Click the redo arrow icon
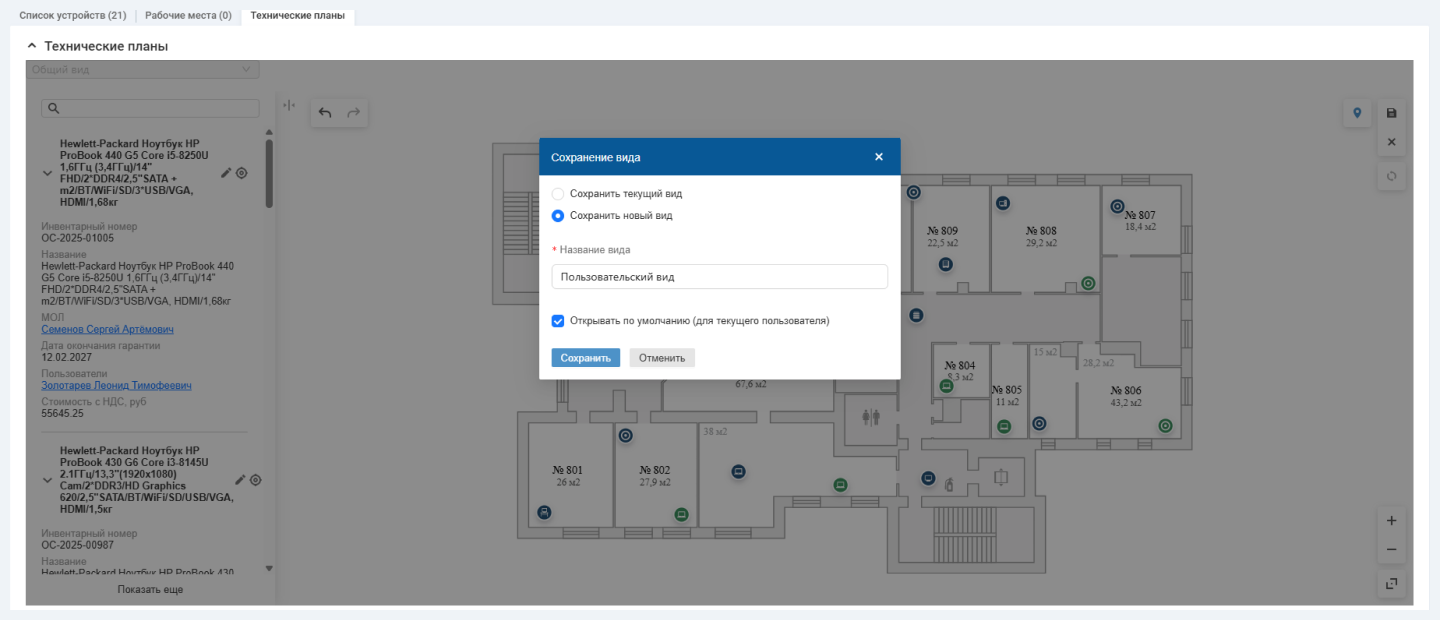This screenshot has width=1440, height=620. click(353, 113)
